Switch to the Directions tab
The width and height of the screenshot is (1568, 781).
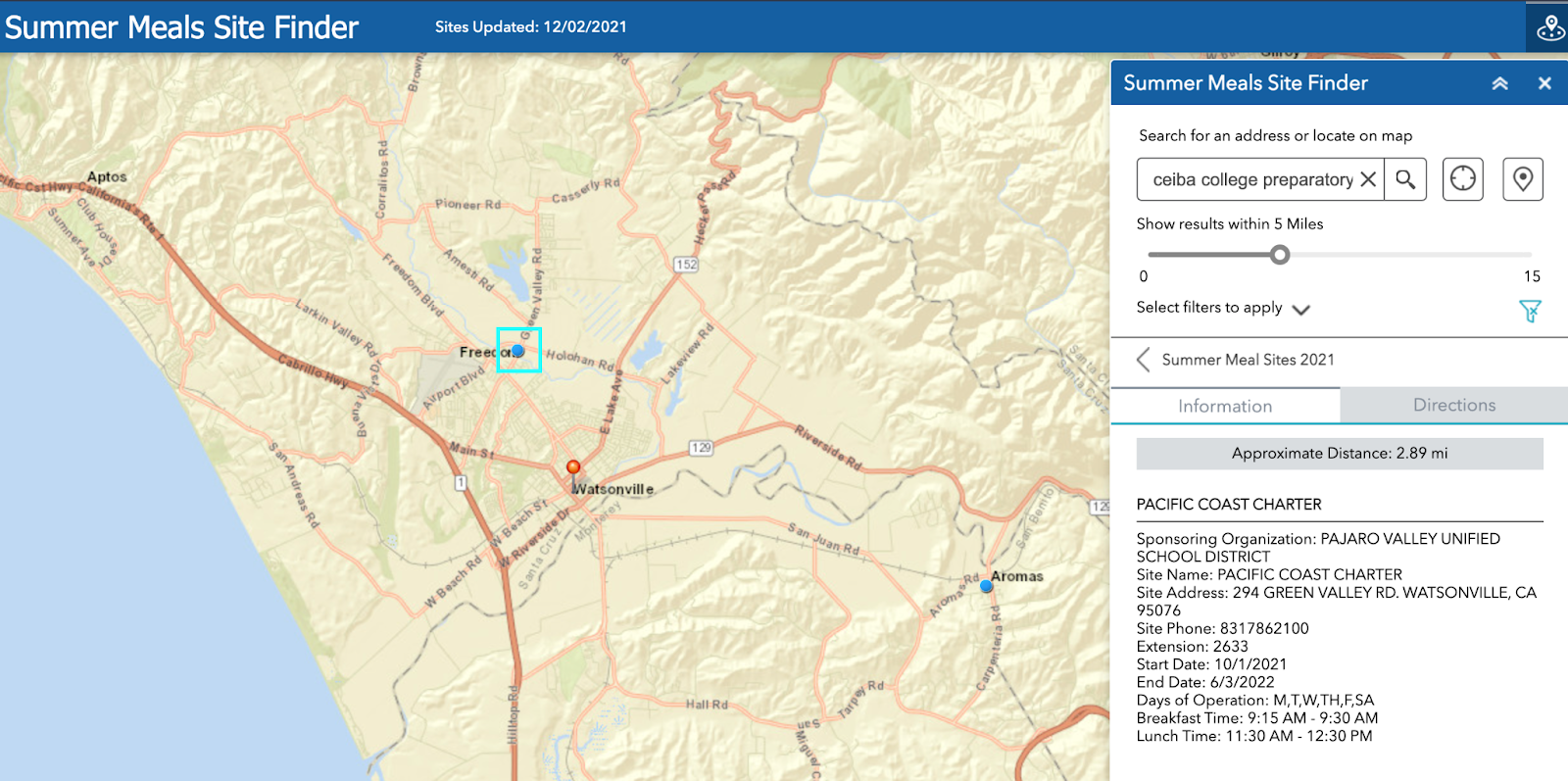[1454, 405]
